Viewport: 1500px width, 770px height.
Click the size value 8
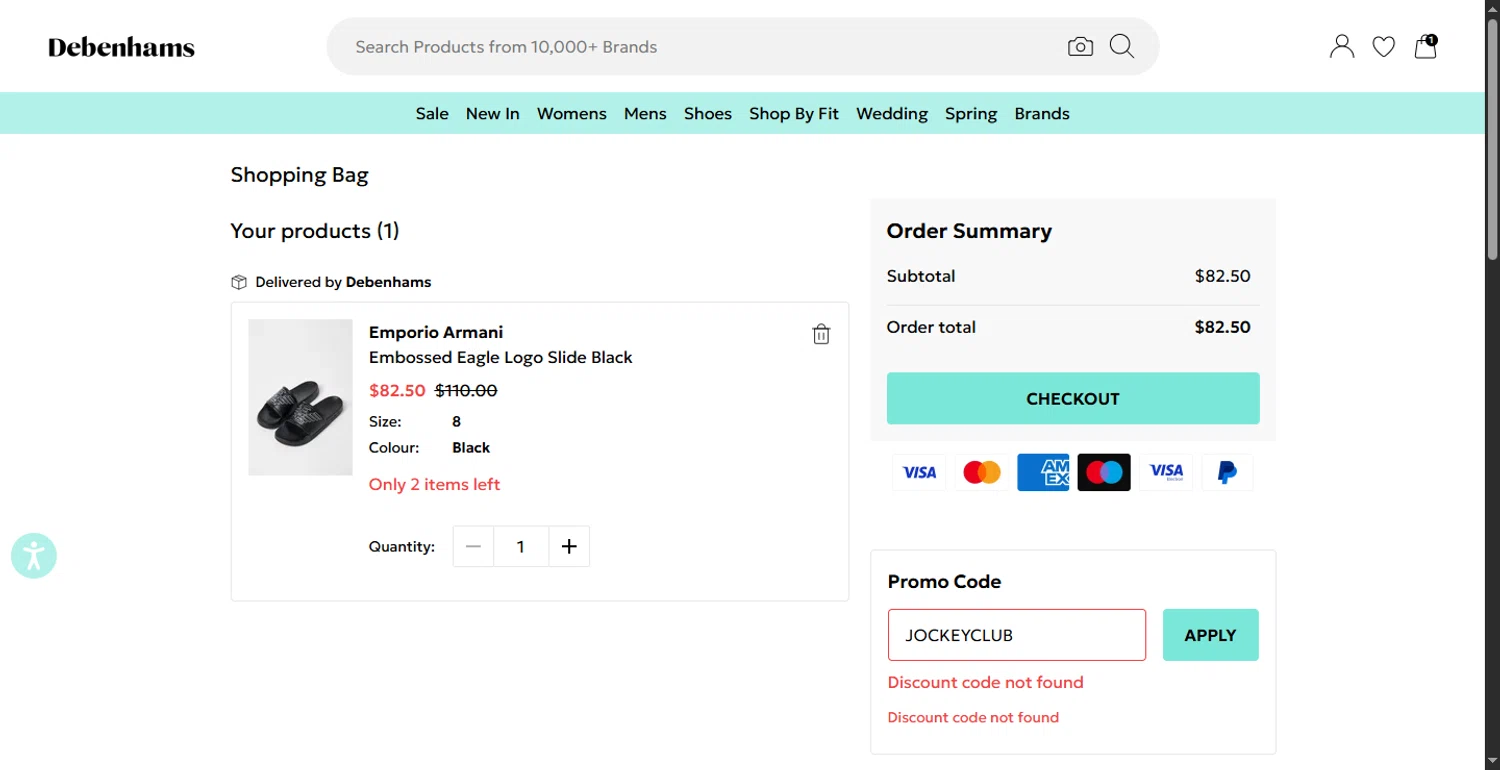(457, 421)
